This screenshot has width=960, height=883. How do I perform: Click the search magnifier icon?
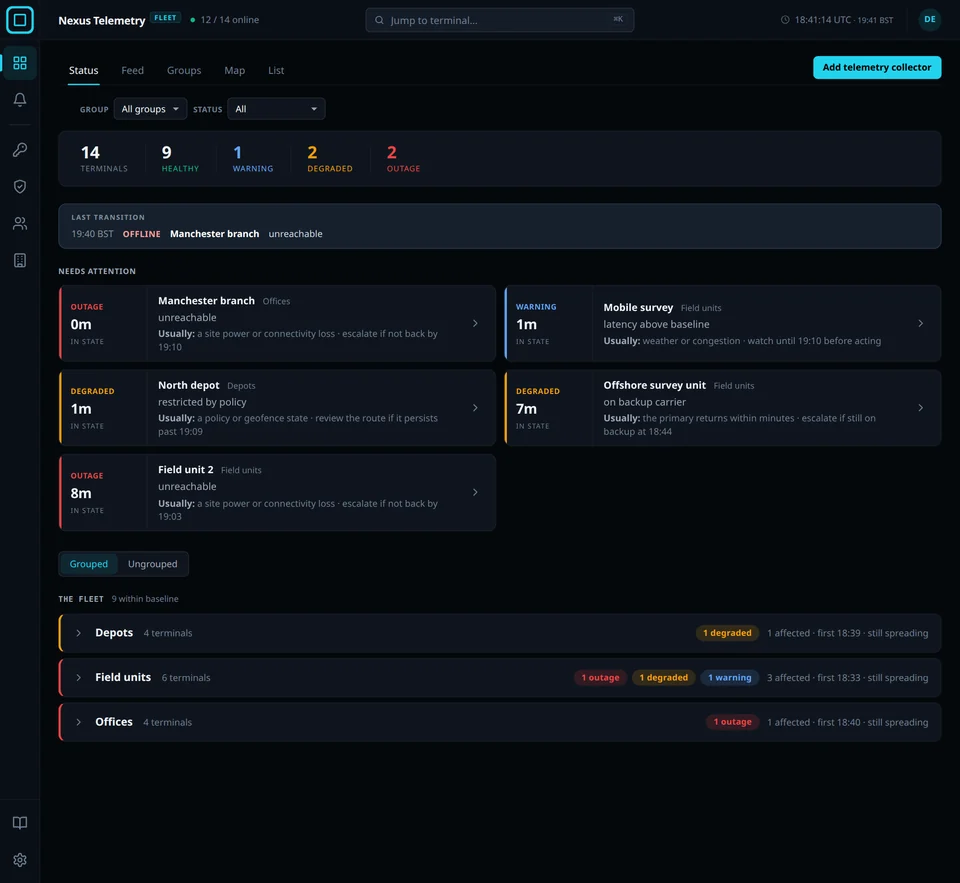coord(380,20)
